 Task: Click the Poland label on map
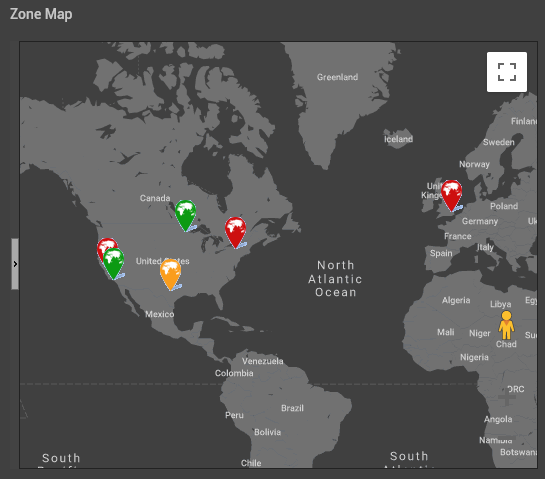pos(504,206)
